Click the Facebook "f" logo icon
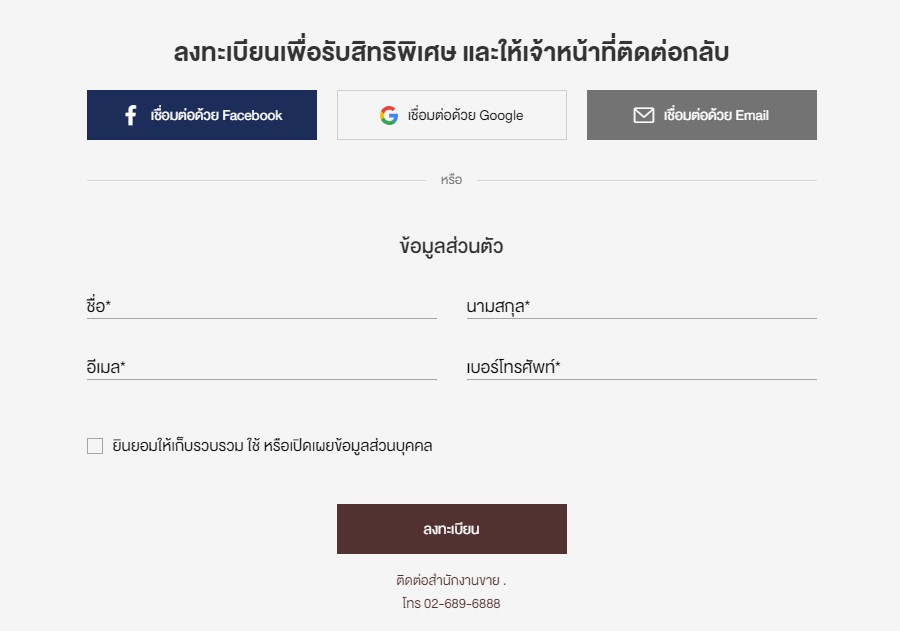Screen dimensions: 900x631 [x=131, y=115]
